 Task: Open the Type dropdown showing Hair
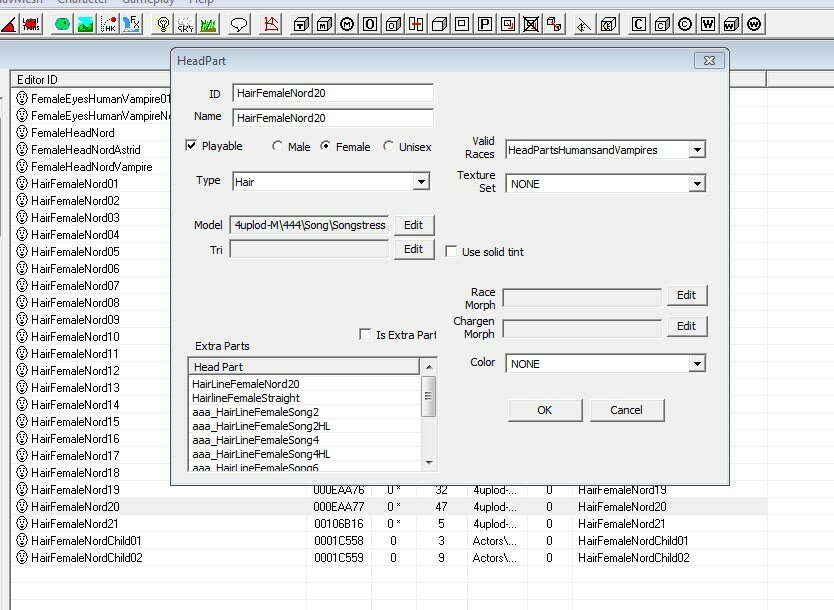coord(421,182)
